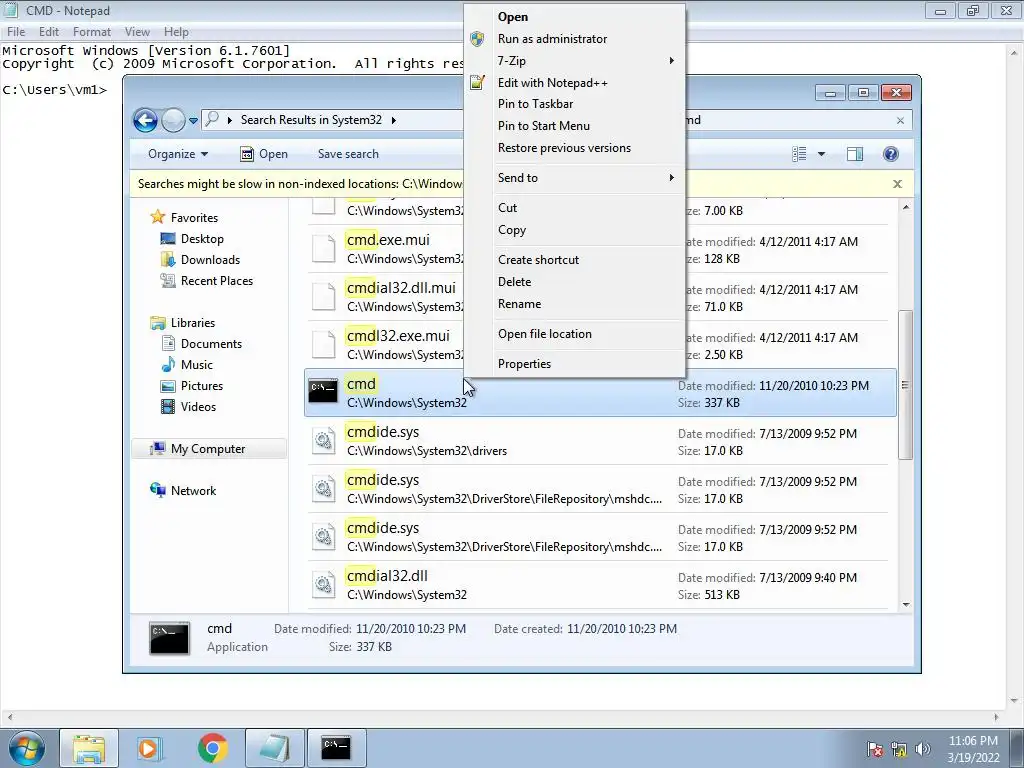
Task: Open the Organize dropdown menu
Action: click(178, 154)
